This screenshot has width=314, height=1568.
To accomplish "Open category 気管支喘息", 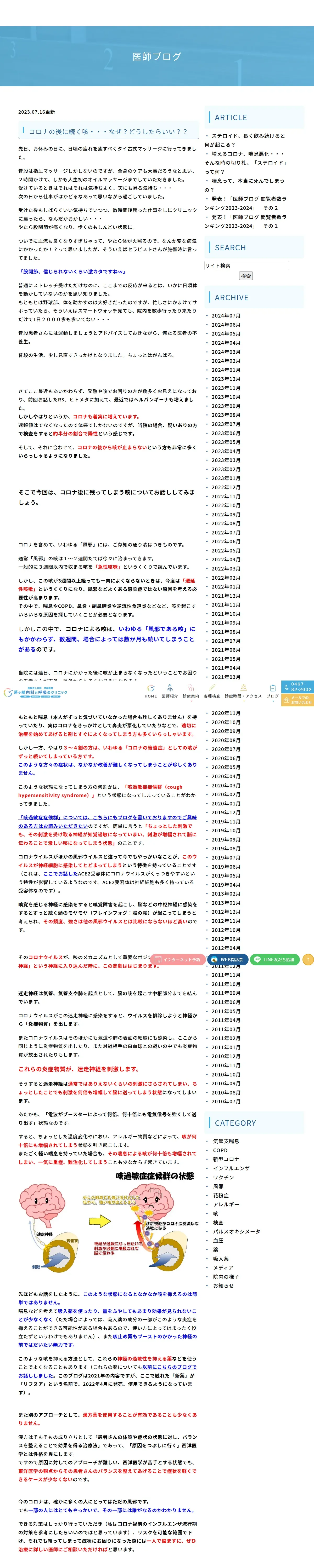I will coord(226,1141).
